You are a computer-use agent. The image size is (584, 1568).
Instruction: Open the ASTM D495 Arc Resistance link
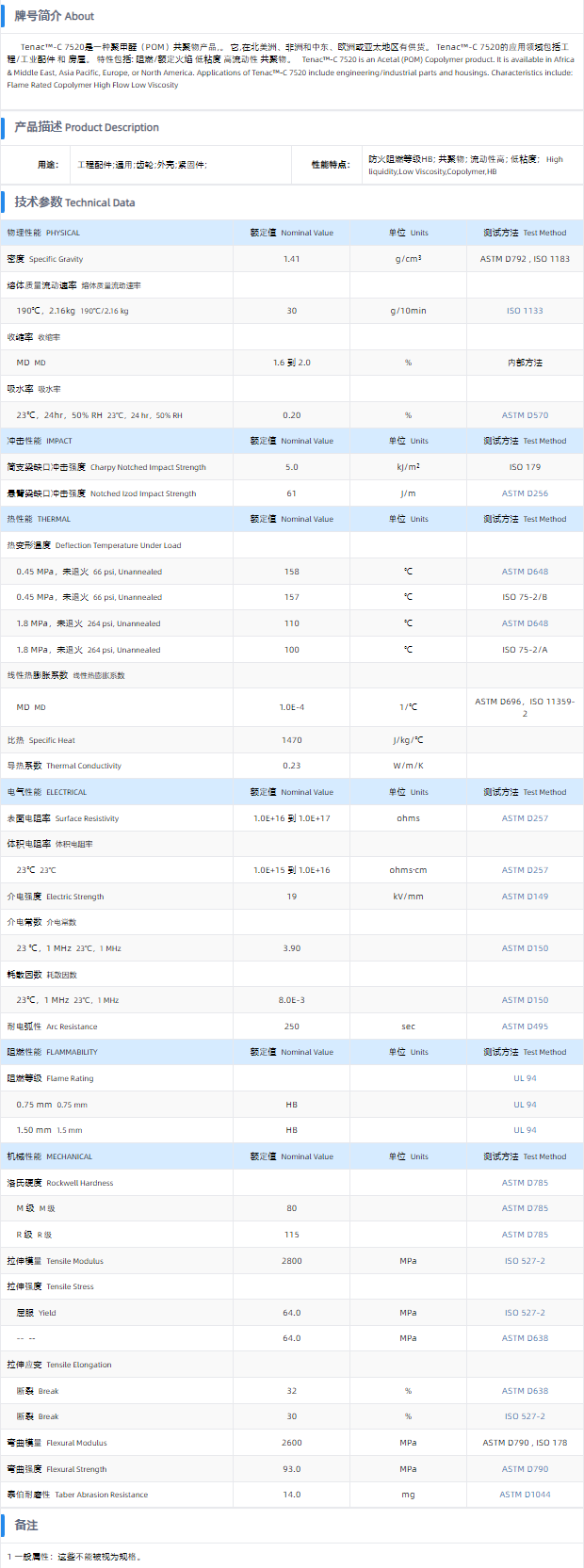[x=525, y=1026]
